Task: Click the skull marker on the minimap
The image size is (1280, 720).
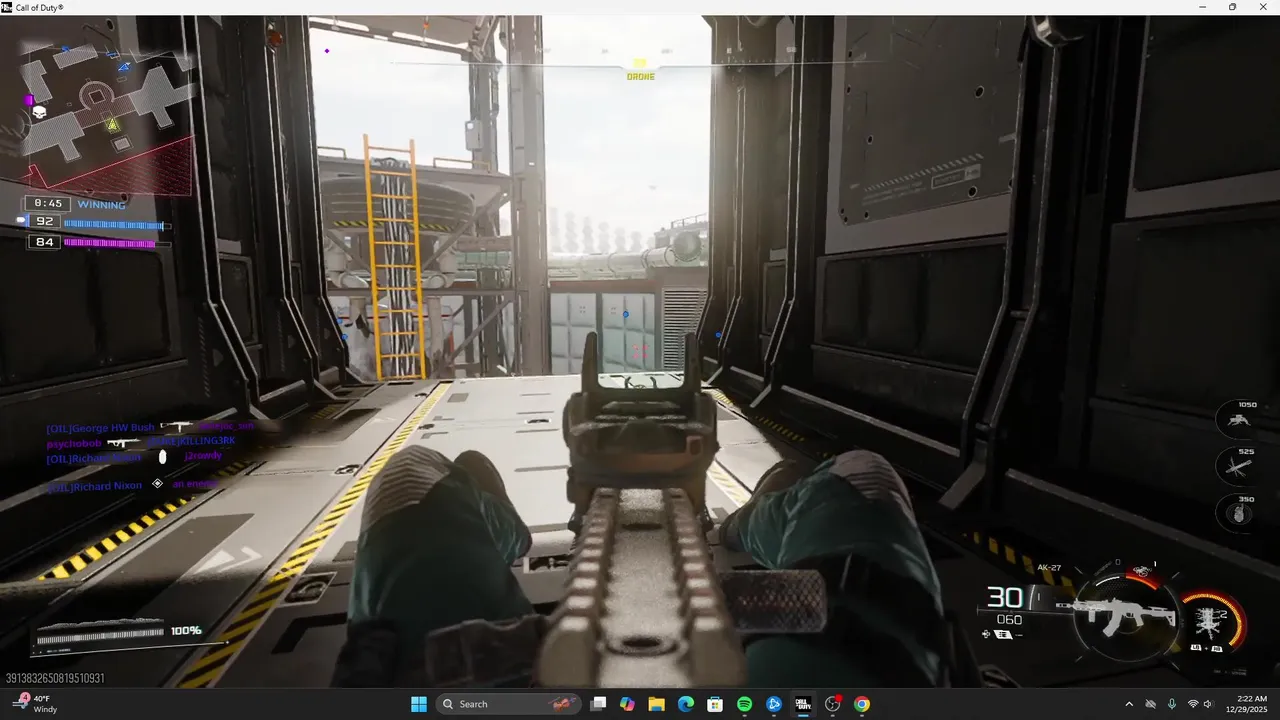Action: point(39,113)
